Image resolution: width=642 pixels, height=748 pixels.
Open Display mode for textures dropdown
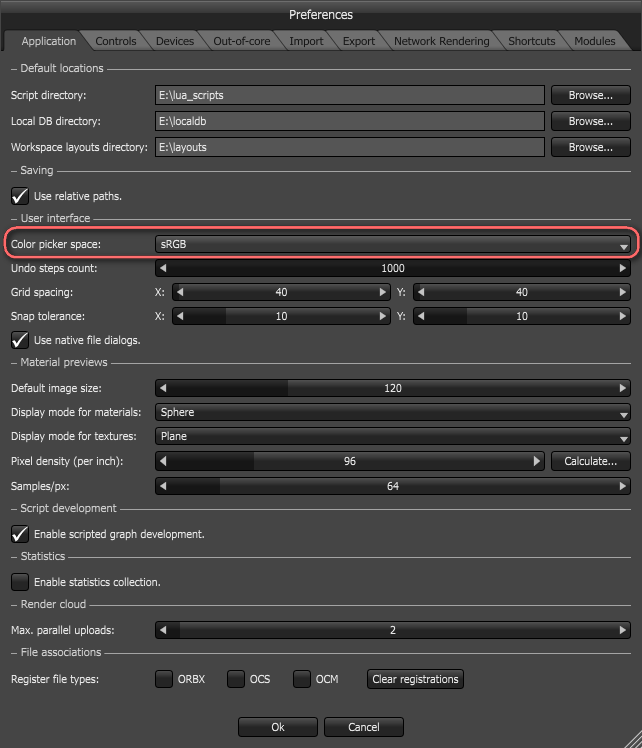point(393,436)
